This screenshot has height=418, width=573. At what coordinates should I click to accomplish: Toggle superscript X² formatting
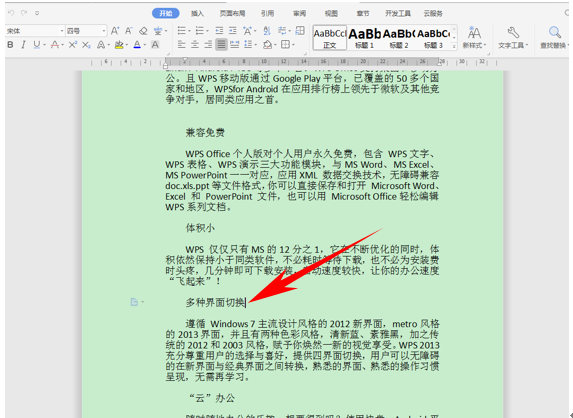(x=72, y=45)
